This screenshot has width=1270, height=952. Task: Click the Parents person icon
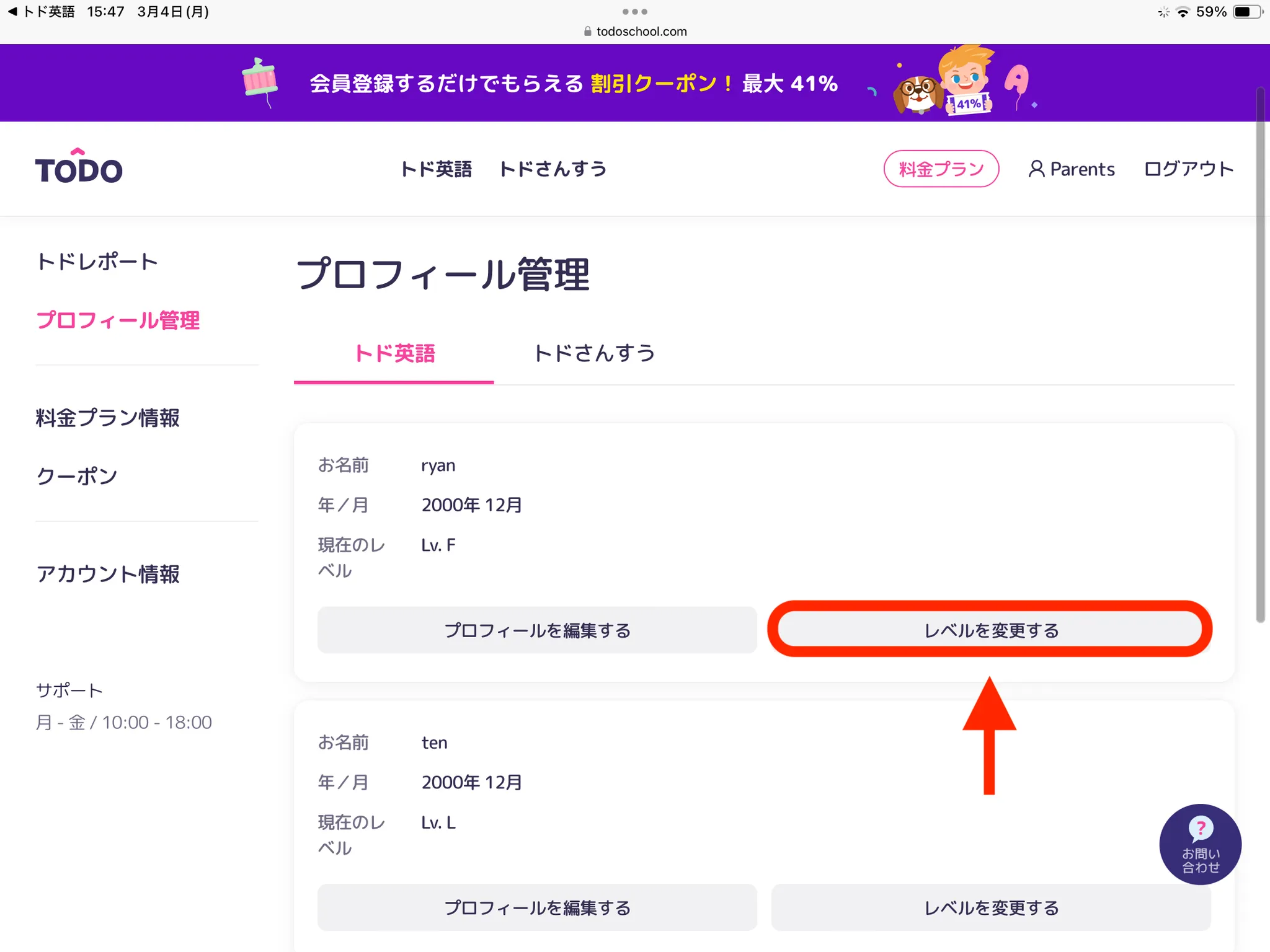(1036, 169)
